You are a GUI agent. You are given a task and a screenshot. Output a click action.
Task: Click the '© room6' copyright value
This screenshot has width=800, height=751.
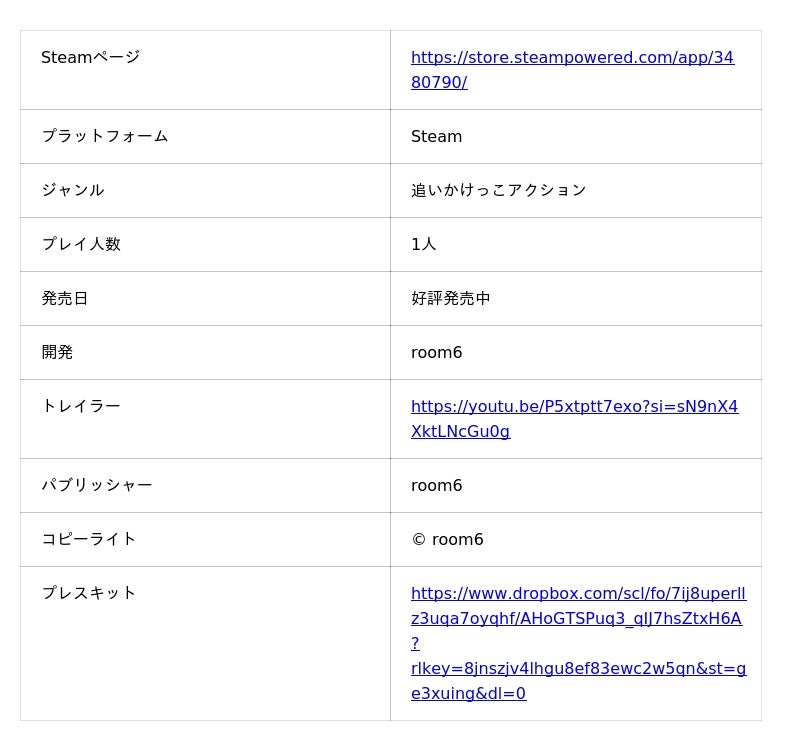point(447,539)
